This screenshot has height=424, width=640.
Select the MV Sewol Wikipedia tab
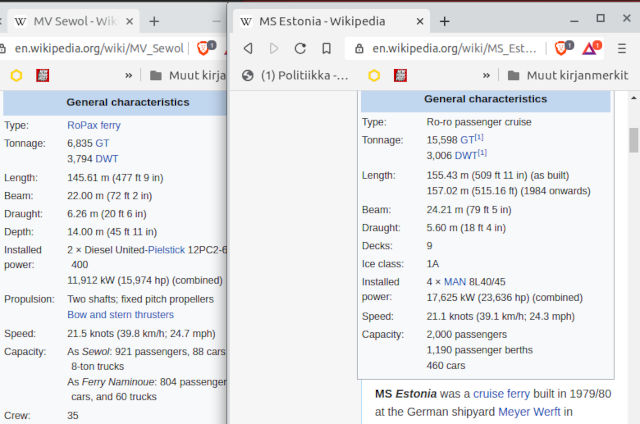(x=73, y=21)
